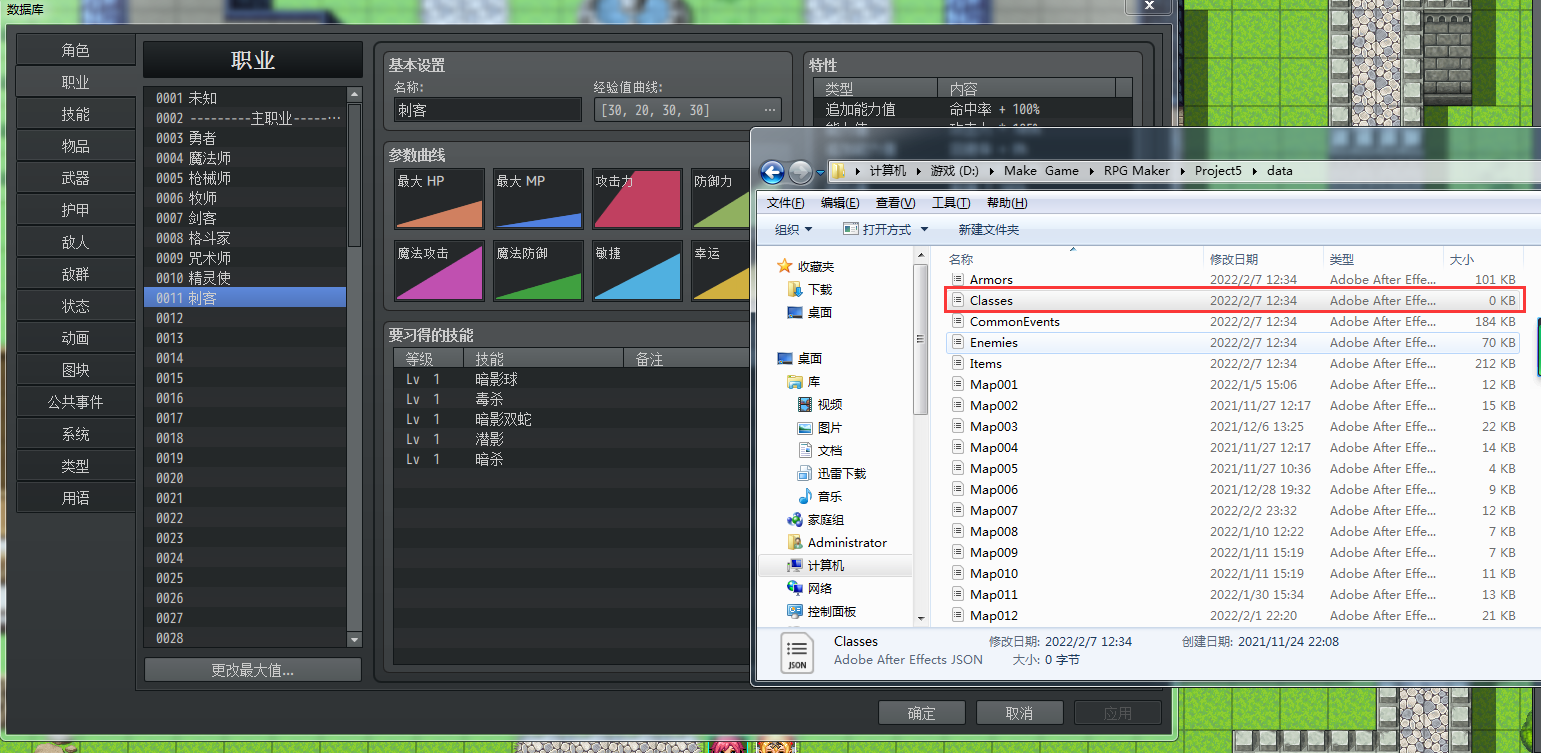Click 新建文件夹 in Explorer toolbar
This screenshot has width=1541, height=753.
tap(988, 229)
